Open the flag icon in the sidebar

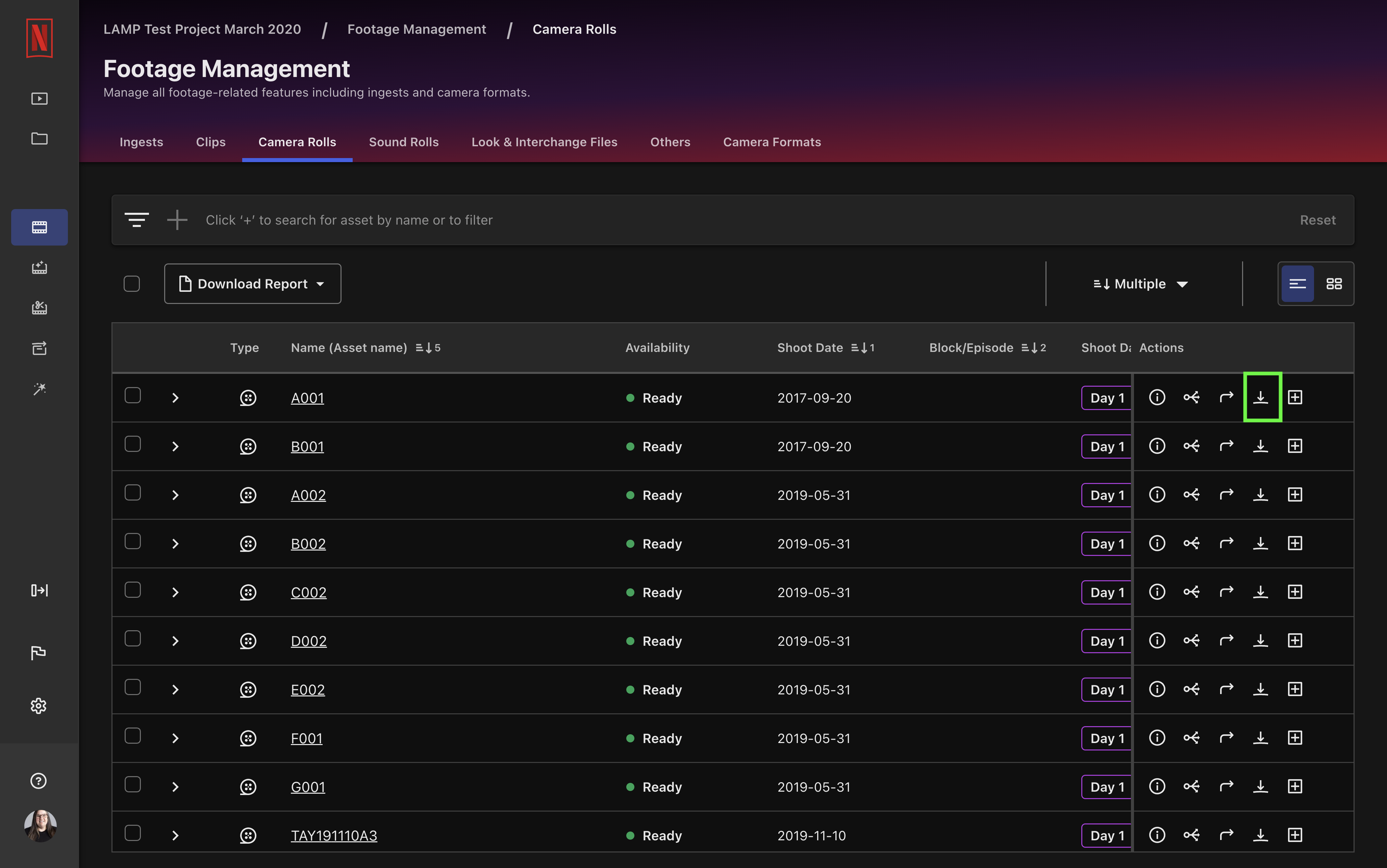click(39, 652)
